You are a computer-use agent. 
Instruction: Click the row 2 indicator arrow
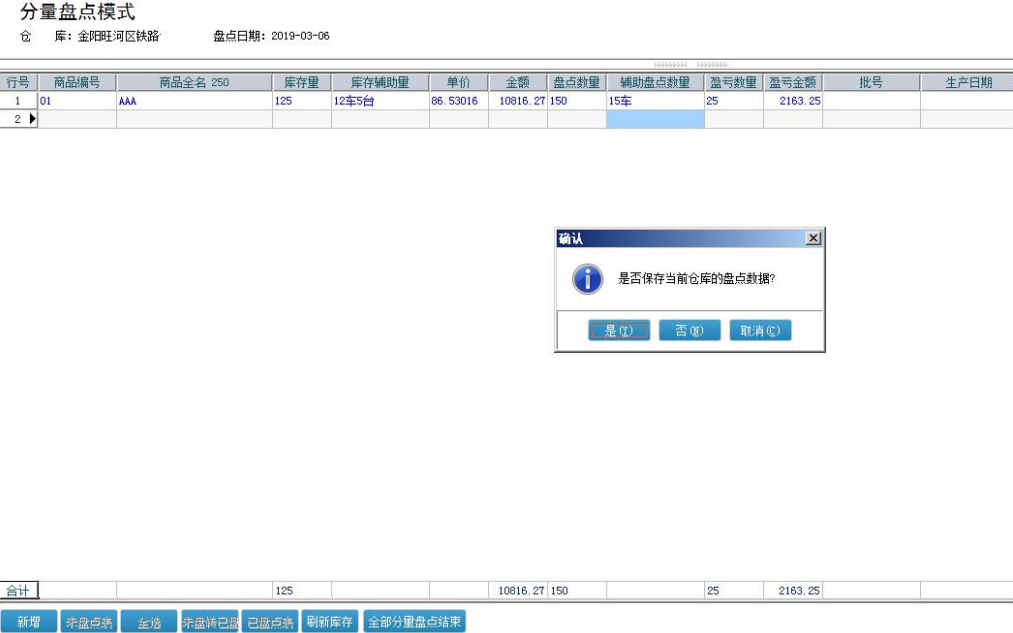click(x=32, y=119)
